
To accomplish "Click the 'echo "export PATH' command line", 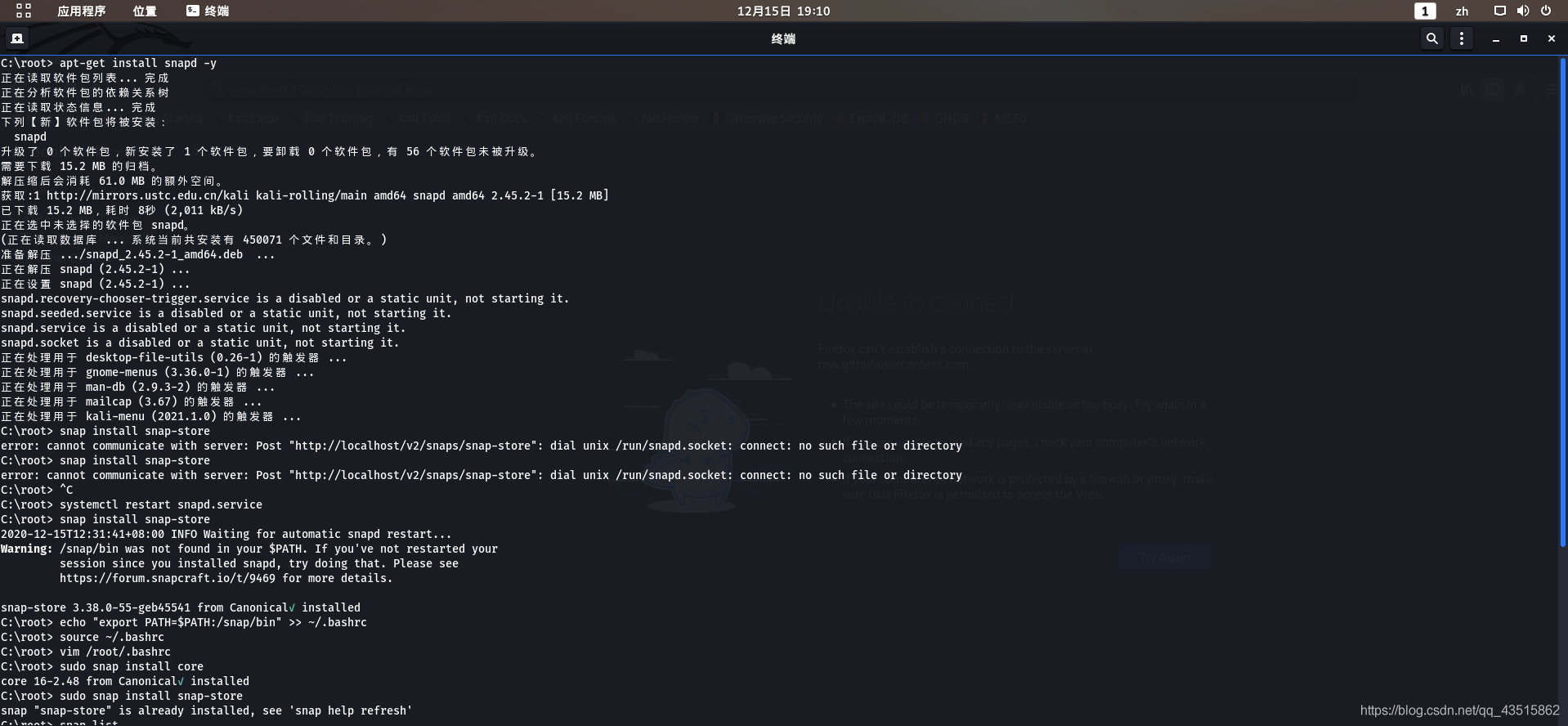I will [x=184, y=622].
